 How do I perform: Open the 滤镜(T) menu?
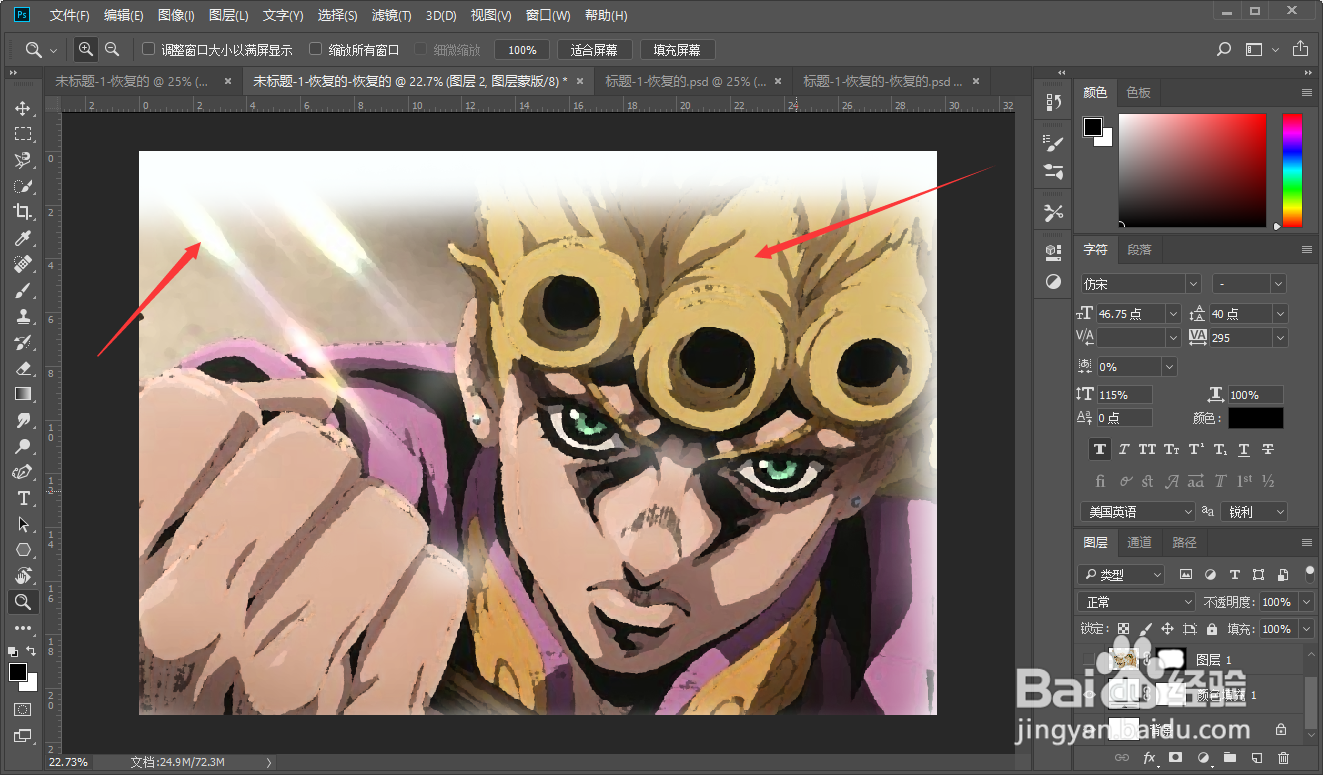pyautogui.click(x=391, y=15)
